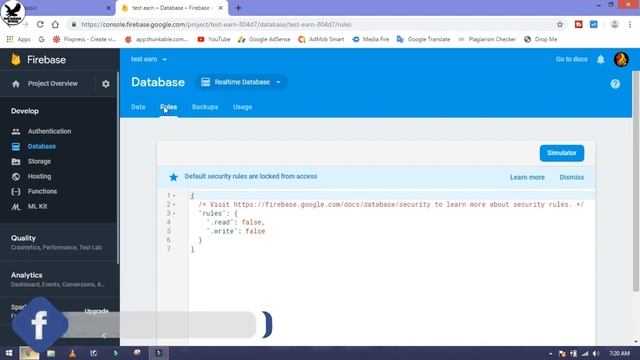Click the blue extension icon in toolbar
This screenshot has height=360, width=640.
(x=593, y=24)
